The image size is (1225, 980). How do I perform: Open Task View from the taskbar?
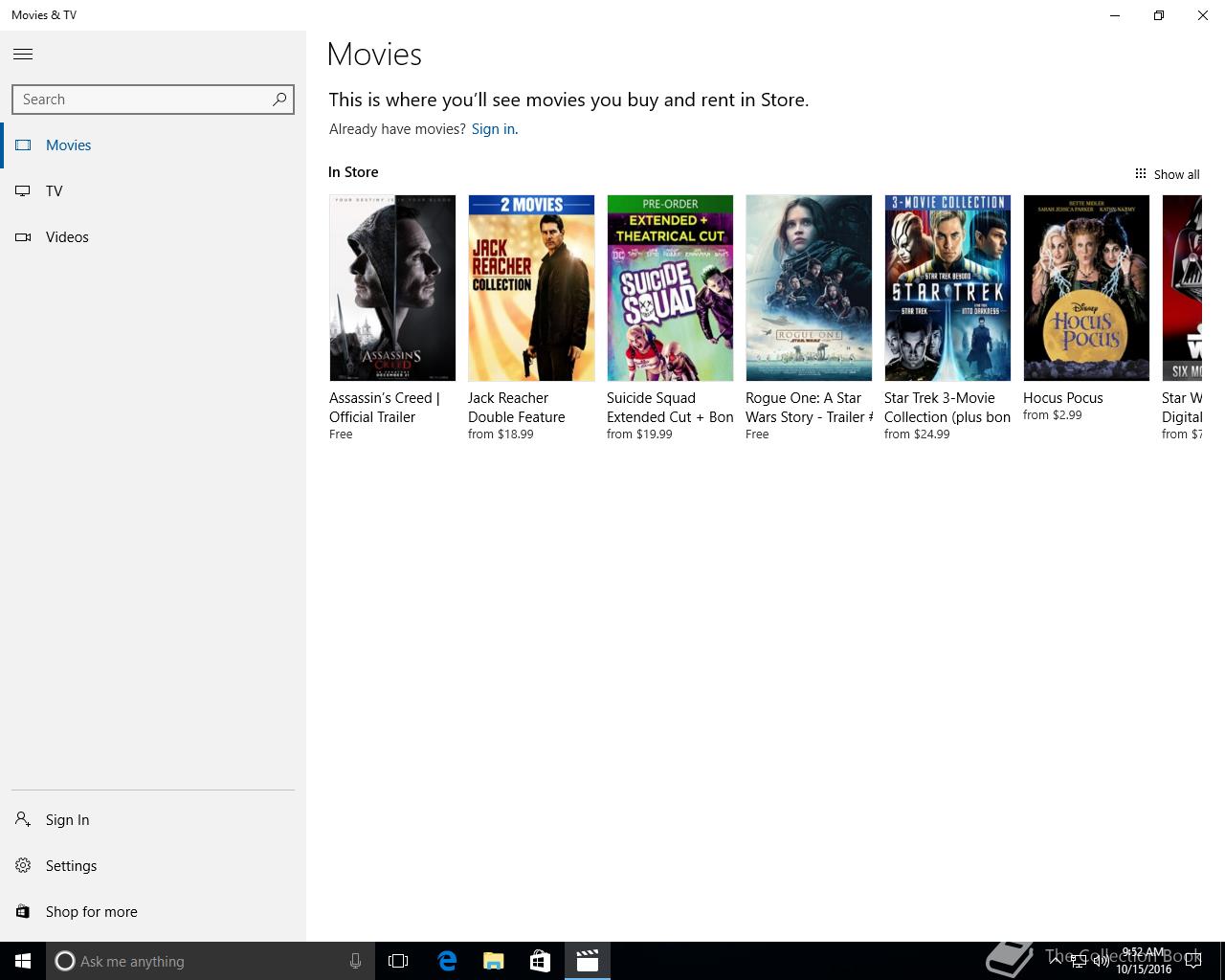tap(398, 961)
